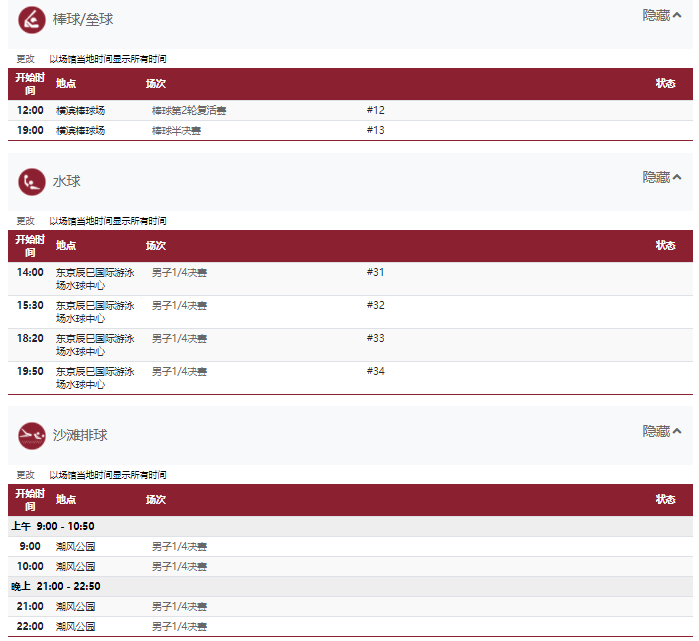
Task: Click match number #34
Action: click(x=375, y=371)
